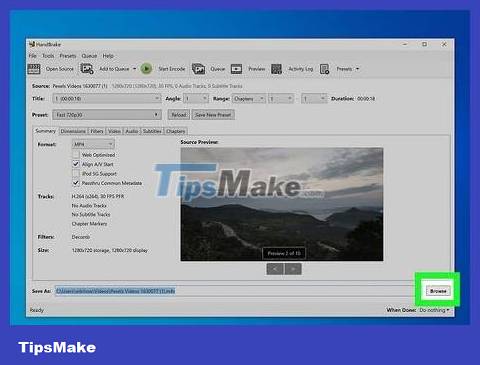
Task: Uncheck Passthru Common Metadata
Action: 76,183
